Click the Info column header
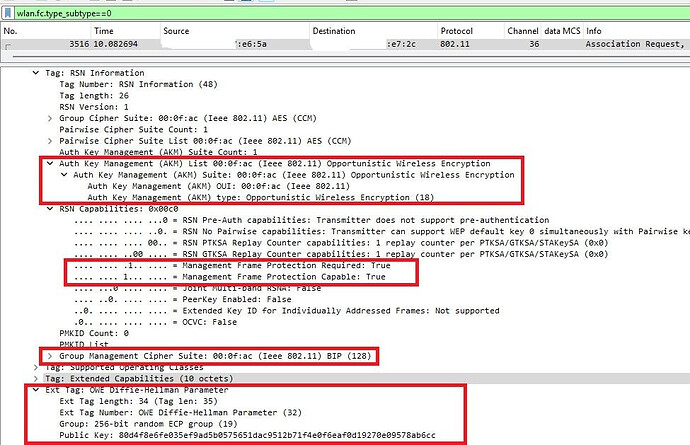This screenshot has width=690, height=445. coord(636,31)
